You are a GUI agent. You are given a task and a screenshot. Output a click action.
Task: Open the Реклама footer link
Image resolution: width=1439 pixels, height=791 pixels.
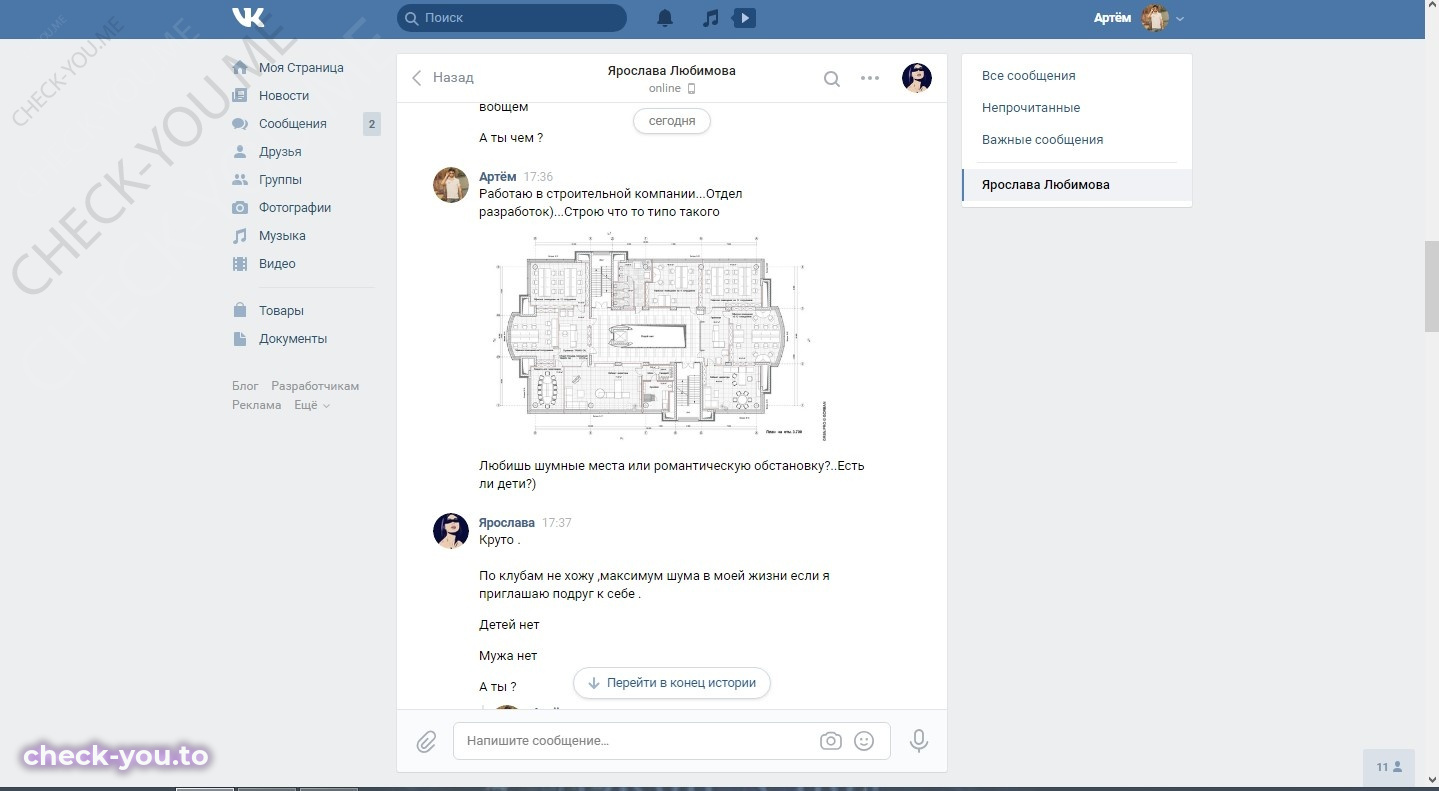point(257,405)
